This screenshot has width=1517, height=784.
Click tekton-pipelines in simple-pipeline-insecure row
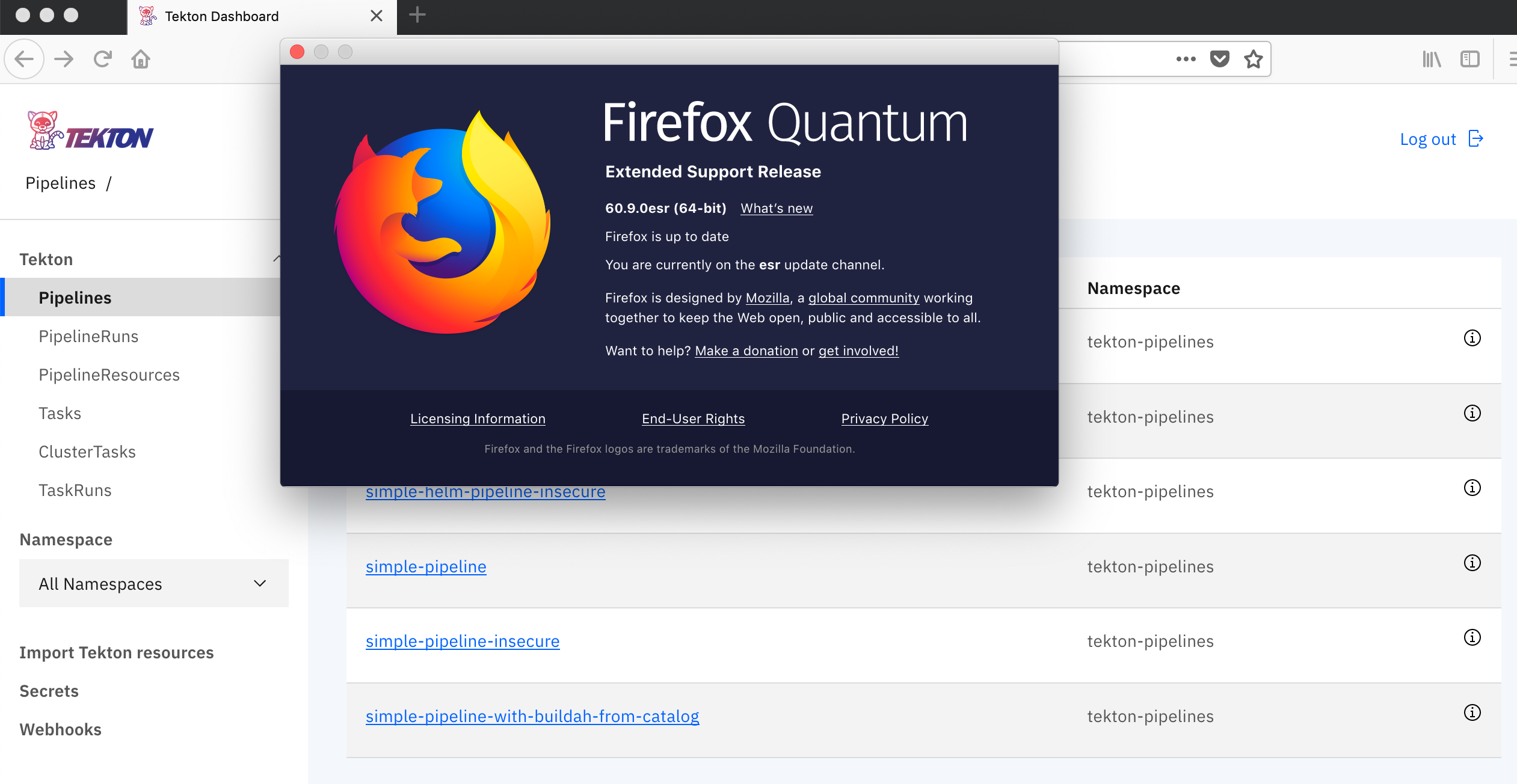click(1150, 641)
